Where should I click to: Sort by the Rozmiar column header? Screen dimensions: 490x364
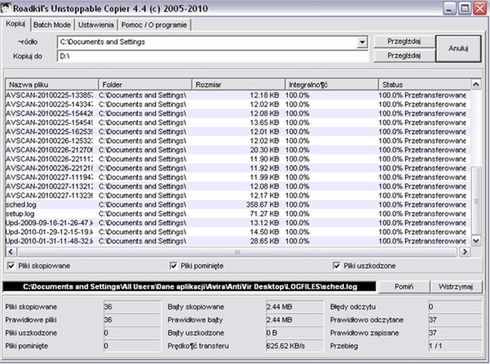(x=238, y=85)
